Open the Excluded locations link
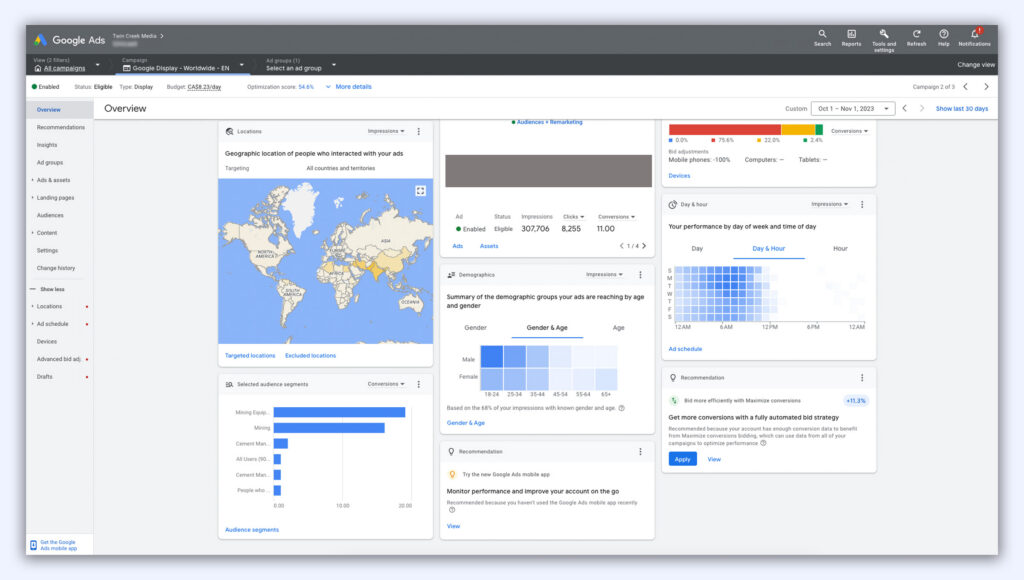Viewport: 1024px width, 580px height. [310, 356]
